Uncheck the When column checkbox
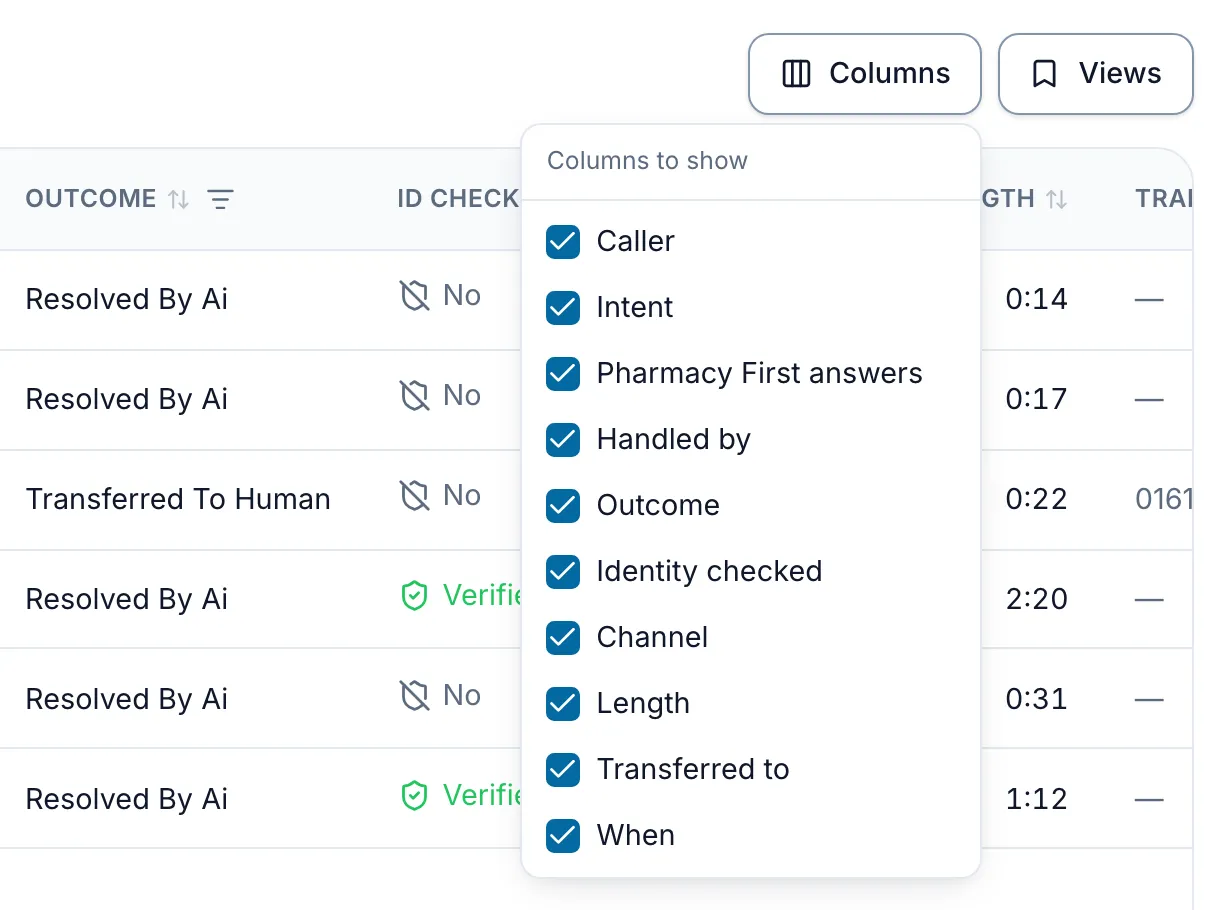1224x910 pixels. pyautogui.click(x=563, y=835)
